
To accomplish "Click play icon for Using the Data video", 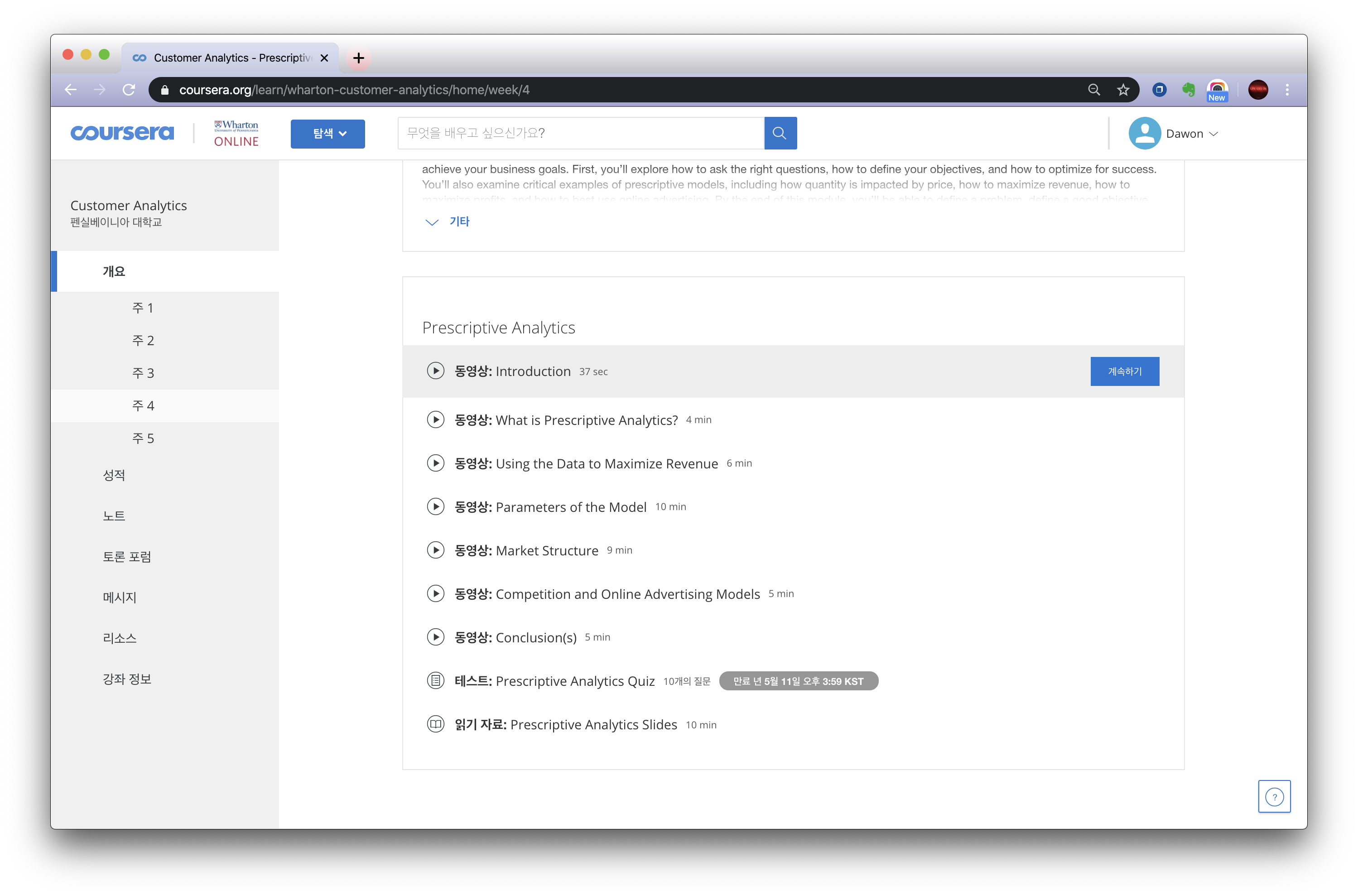I will (x=435, y=463).
